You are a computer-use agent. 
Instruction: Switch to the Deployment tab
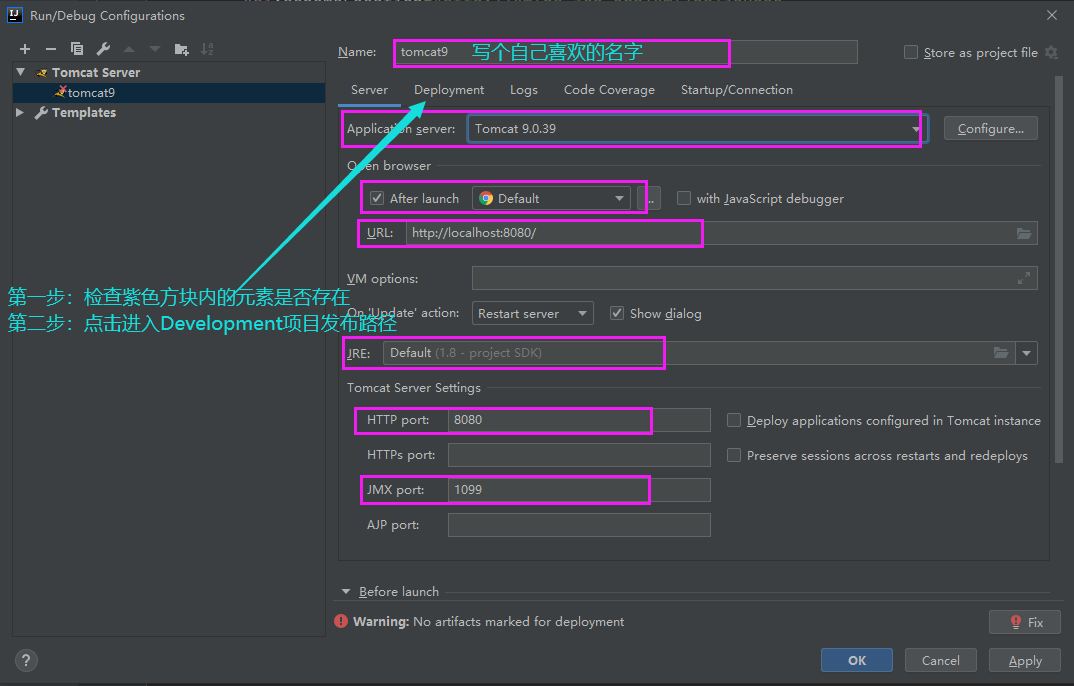(449, 90)
